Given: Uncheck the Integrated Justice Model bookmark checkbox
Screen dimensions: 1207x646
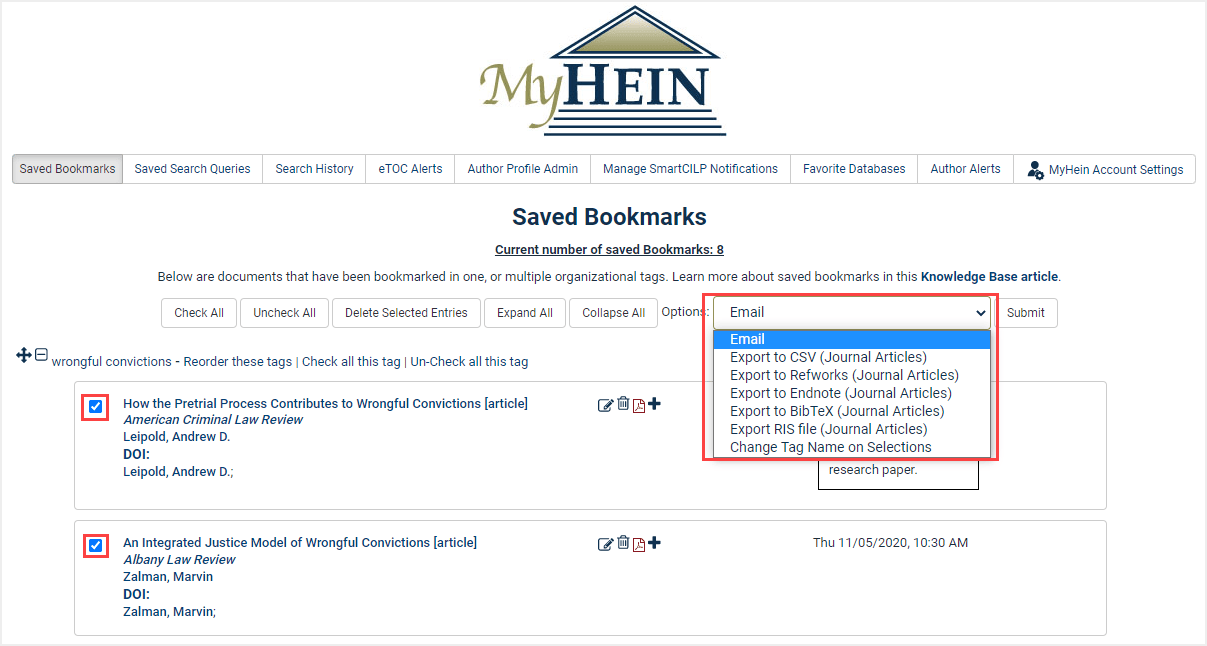Looking at the screenshot, I should pyautogui.click(x=95, y=546).
